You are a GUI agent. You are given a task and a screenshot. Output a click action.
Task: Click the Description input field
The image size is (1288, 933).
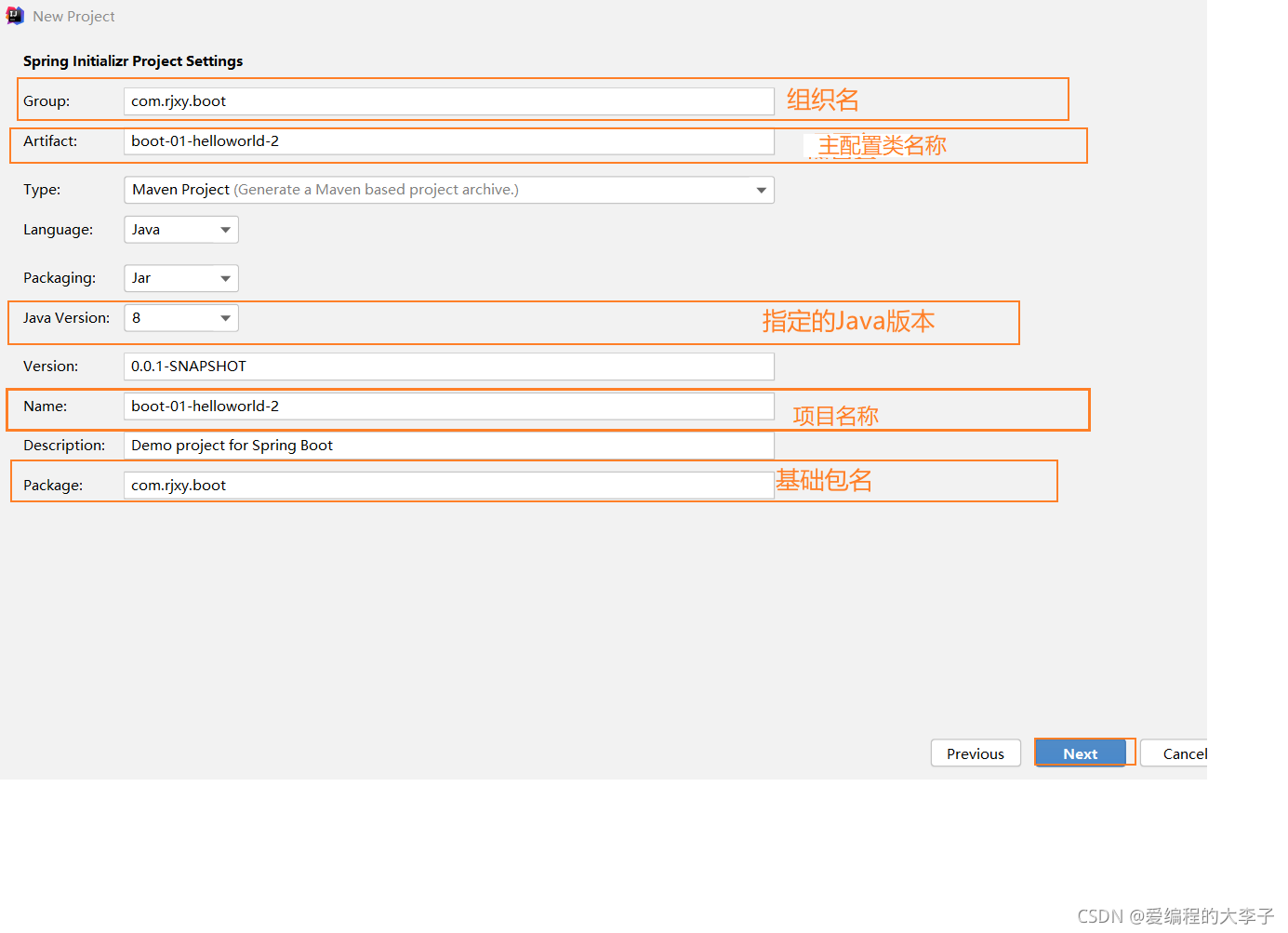[x=449, y=446]
